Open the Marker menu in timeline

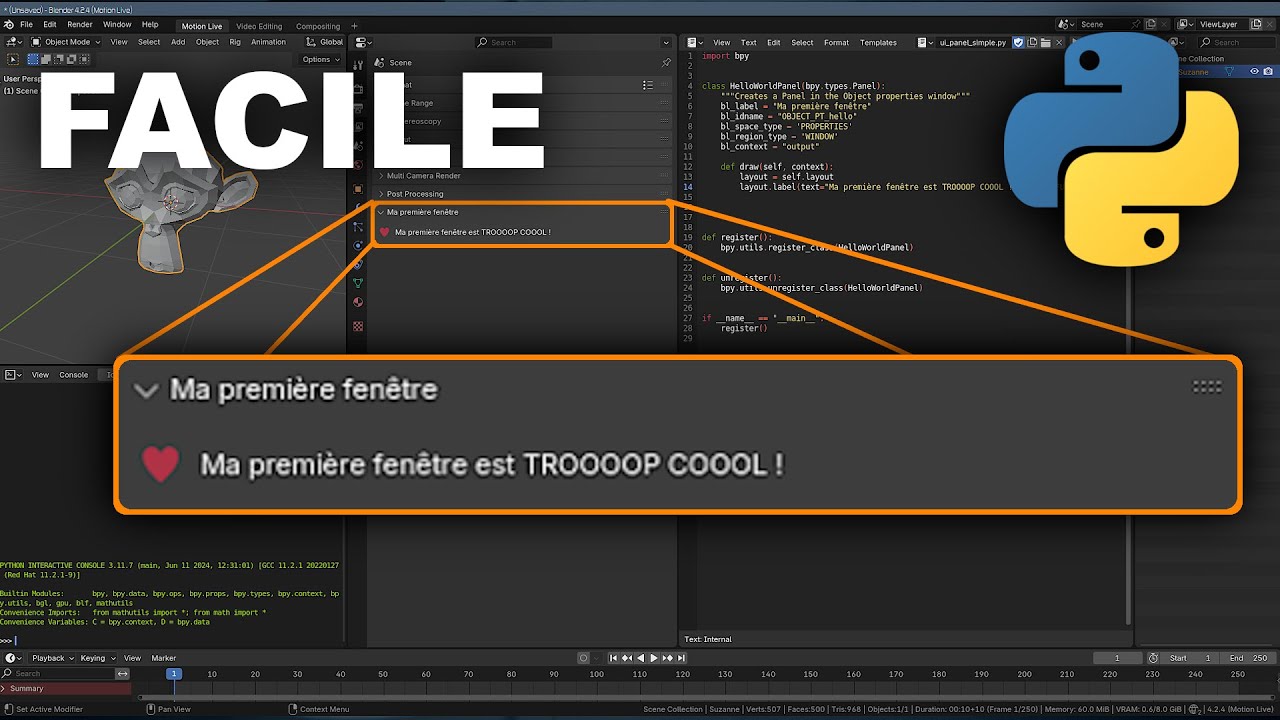[x=164, y=658]
